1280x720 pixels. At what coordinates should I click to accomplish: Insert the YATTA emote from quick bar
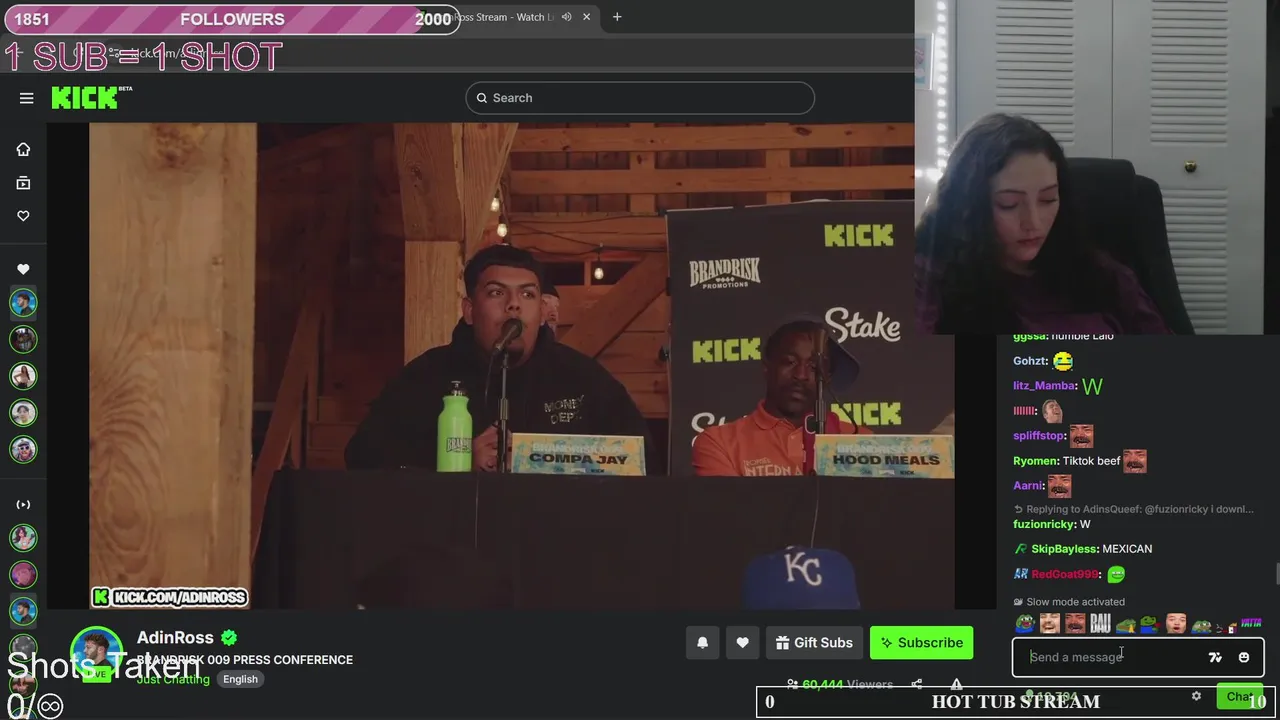pos(1251,624)
